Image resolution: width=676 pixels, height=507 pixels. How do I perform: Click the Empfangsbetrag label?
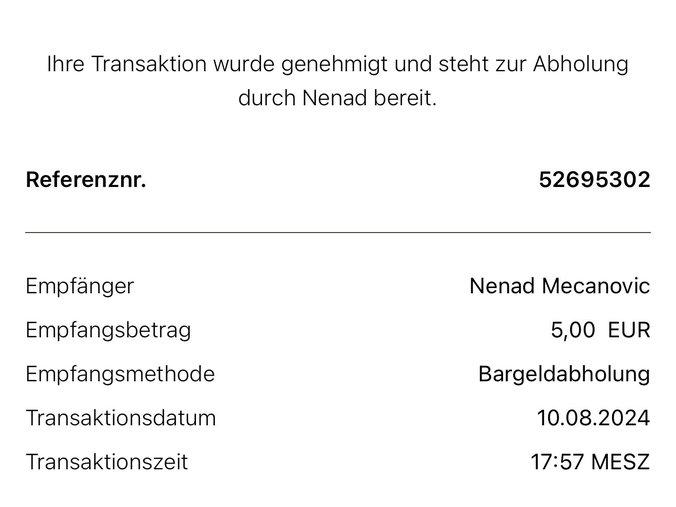click(x=107, y=330)
